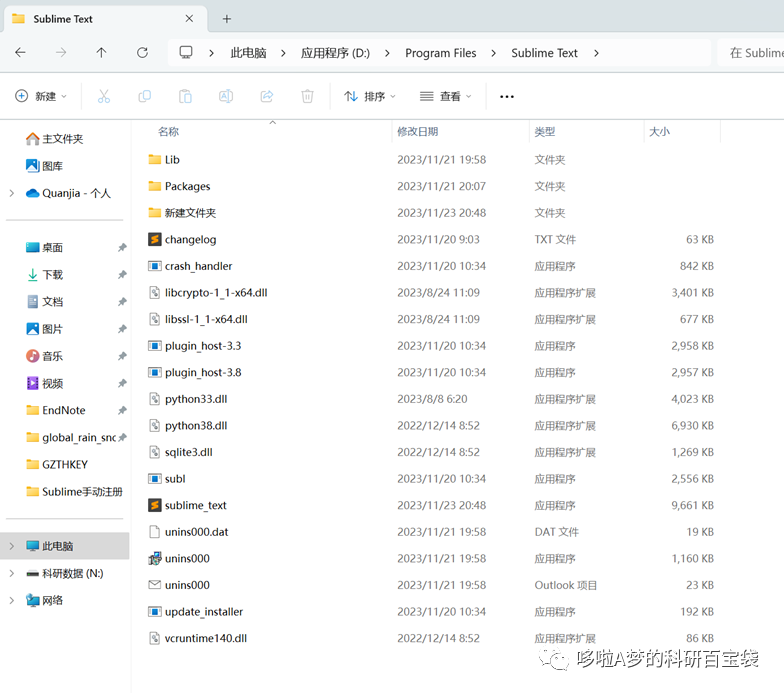Open the 查看 view dropdown
This screenshot has width=784, height=693.
tap(446, 96)
